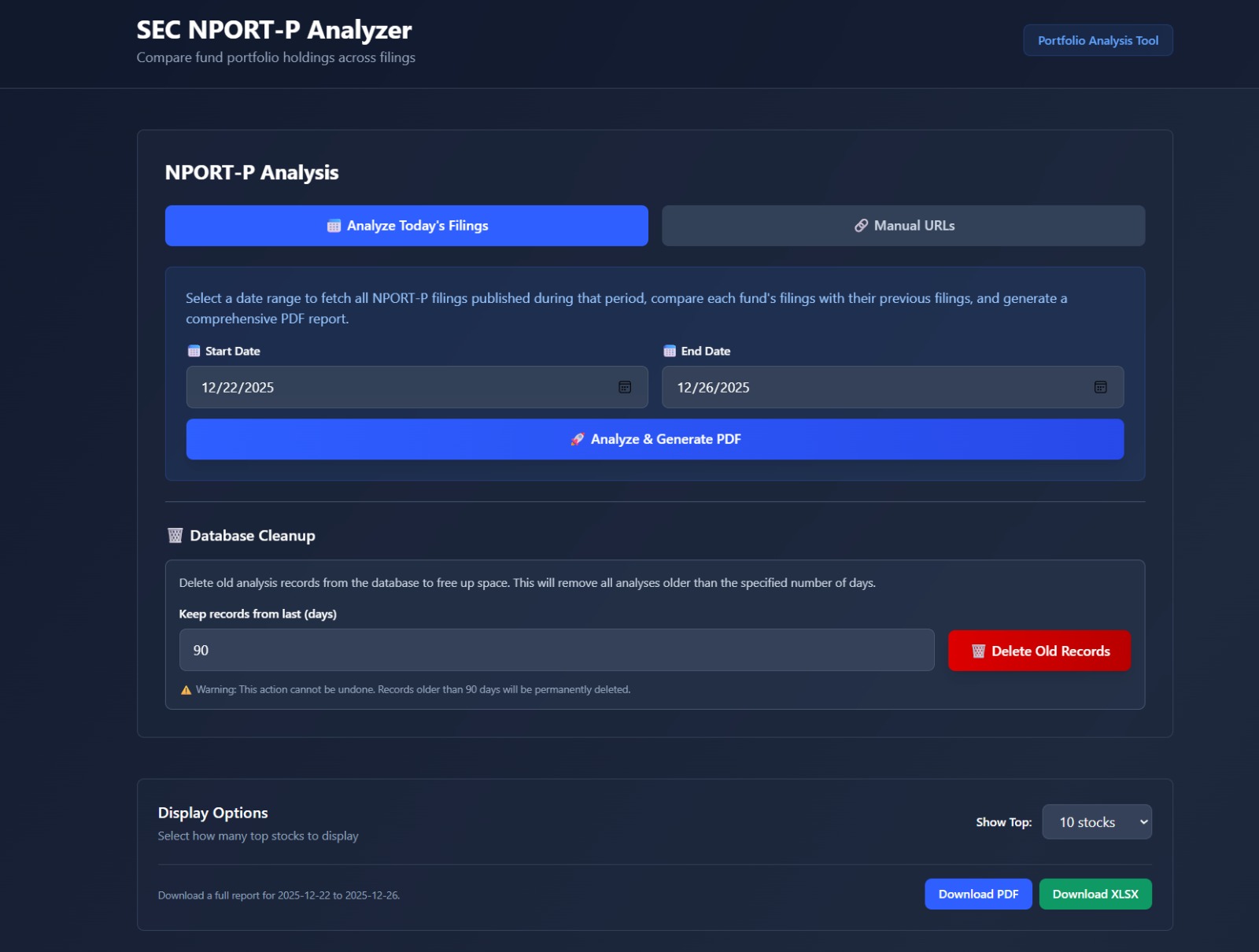Switch to the Manual URLs tab
The width and height of the screenshot is (1259, 952).
(903, 226)
